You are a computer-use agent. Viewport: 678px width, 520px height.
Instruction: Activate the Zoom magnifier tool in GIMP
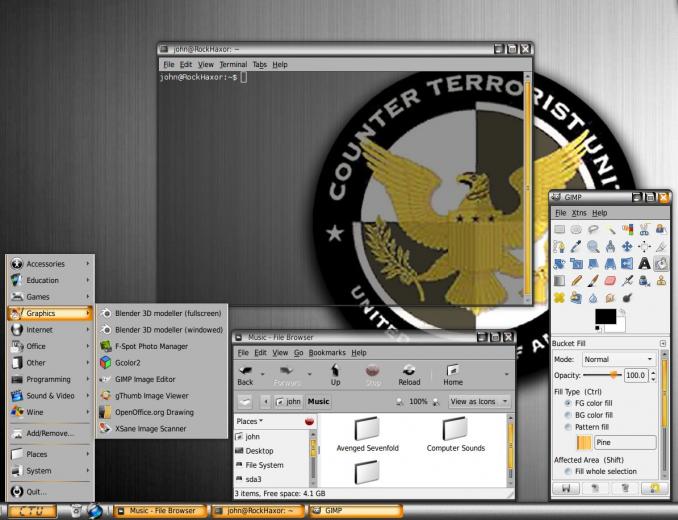(x=593, y=246)
